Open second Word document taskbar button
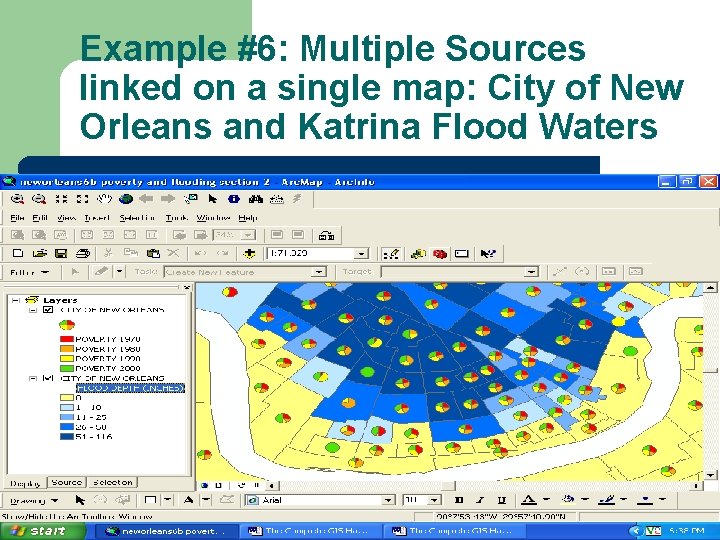This screenshot has width=720, height=540. 455,531
